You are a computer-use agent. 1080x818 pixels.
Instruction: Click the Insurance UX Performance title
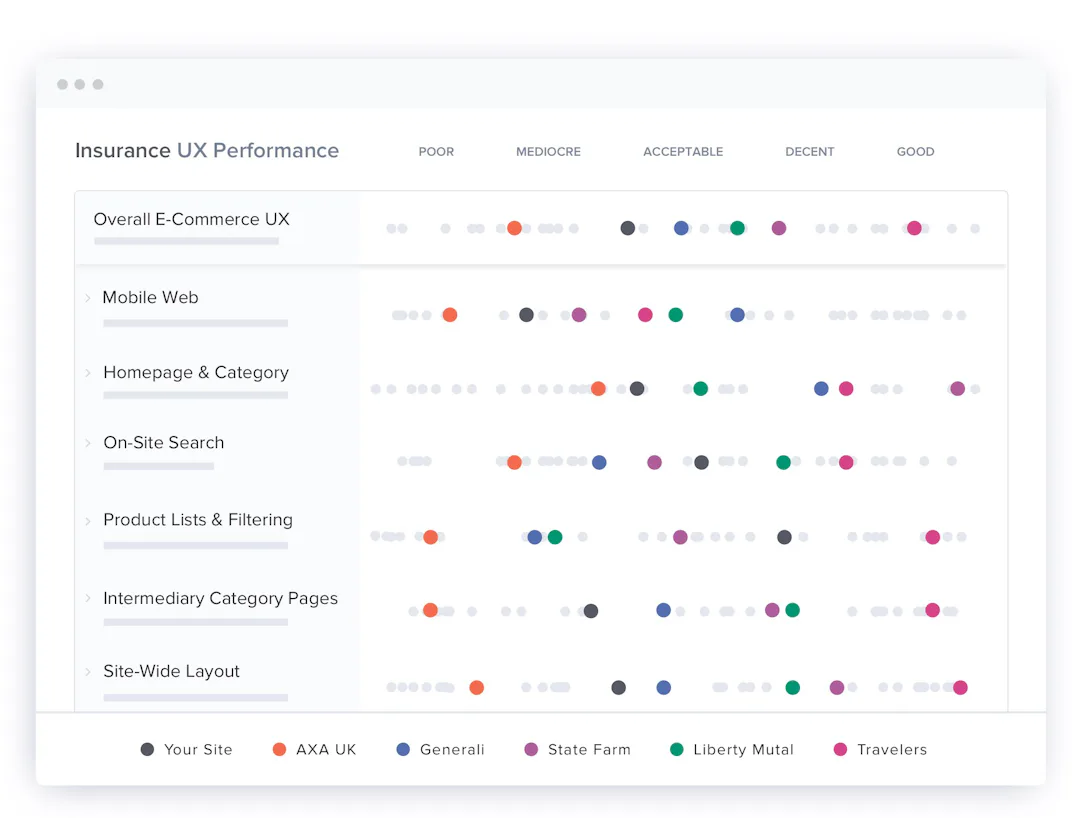click(x=207, y=150)
